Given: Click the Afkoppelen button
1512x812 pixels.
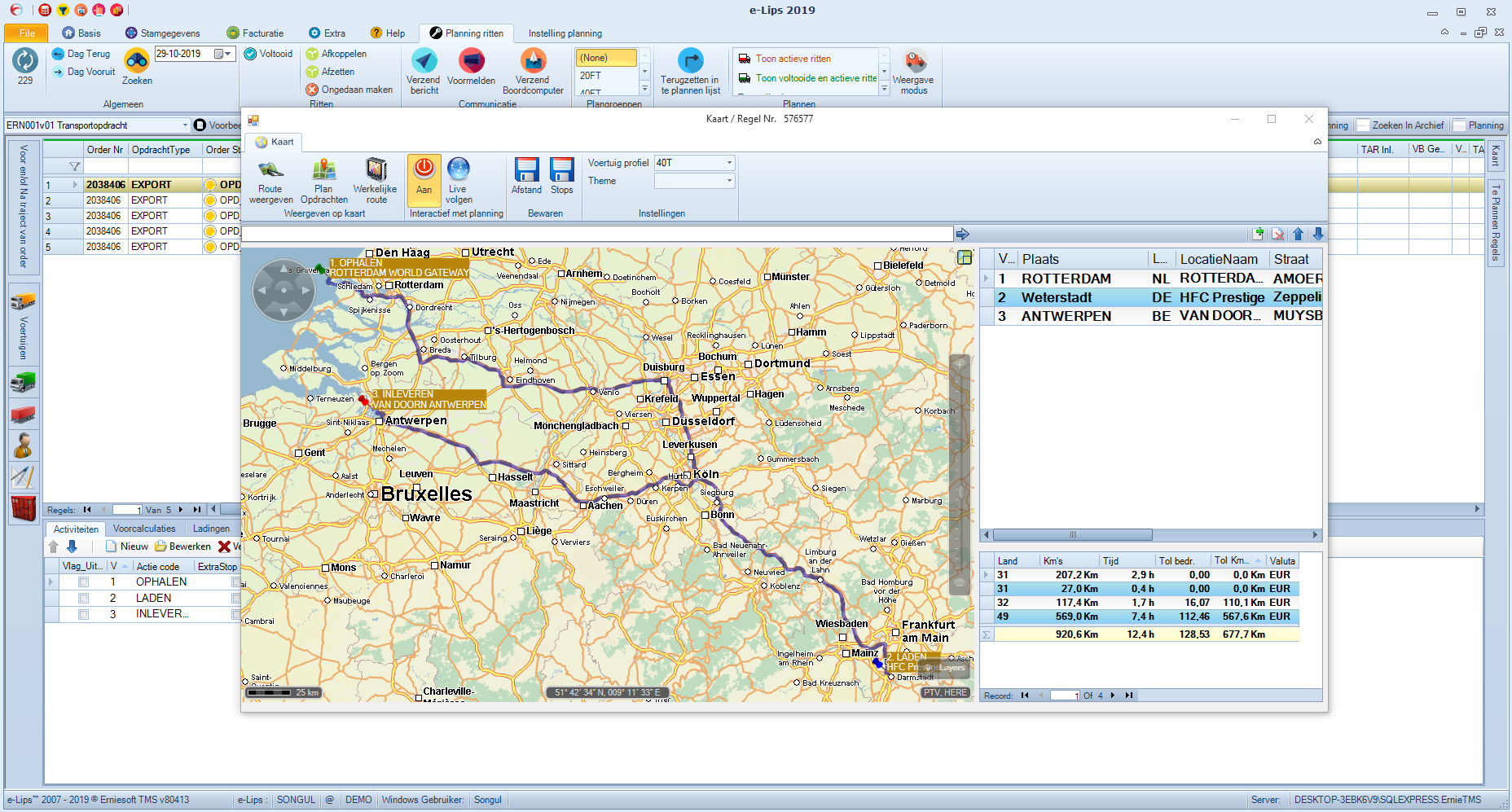Looking at the screenshot, I should coord(336,54).
